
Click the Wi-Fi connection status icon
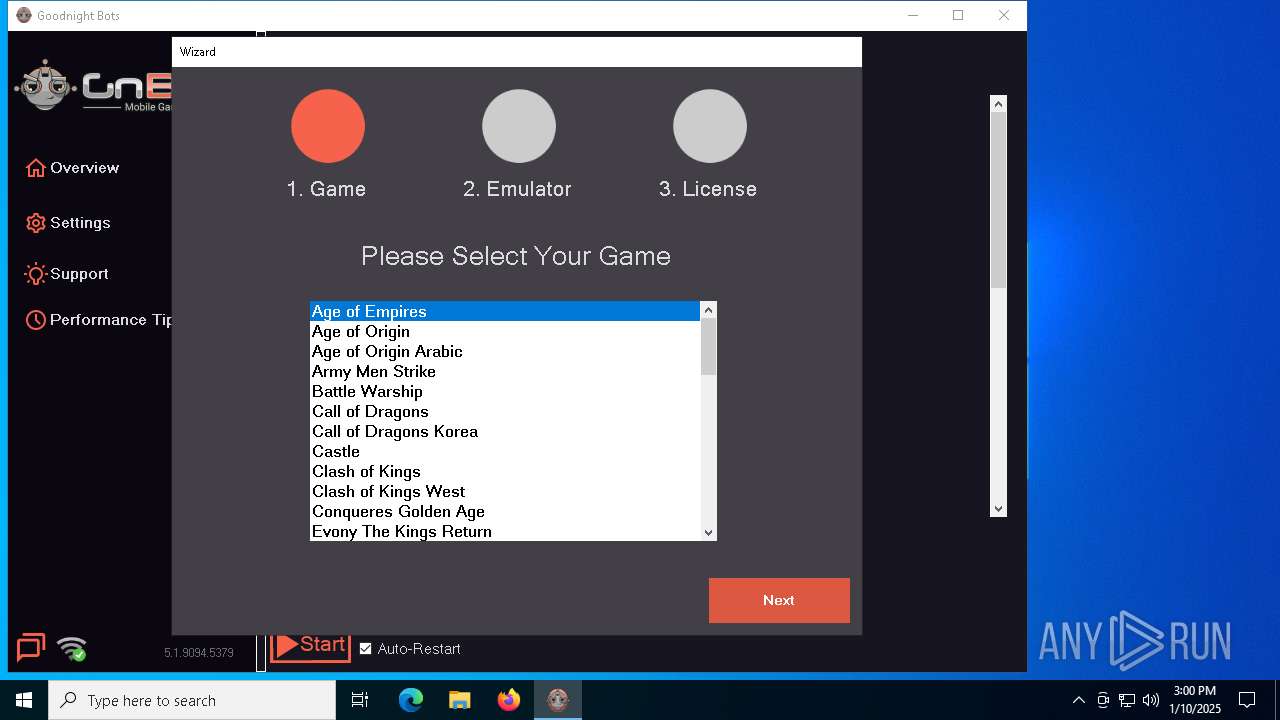pyautogui.click(x=72, y=648)
